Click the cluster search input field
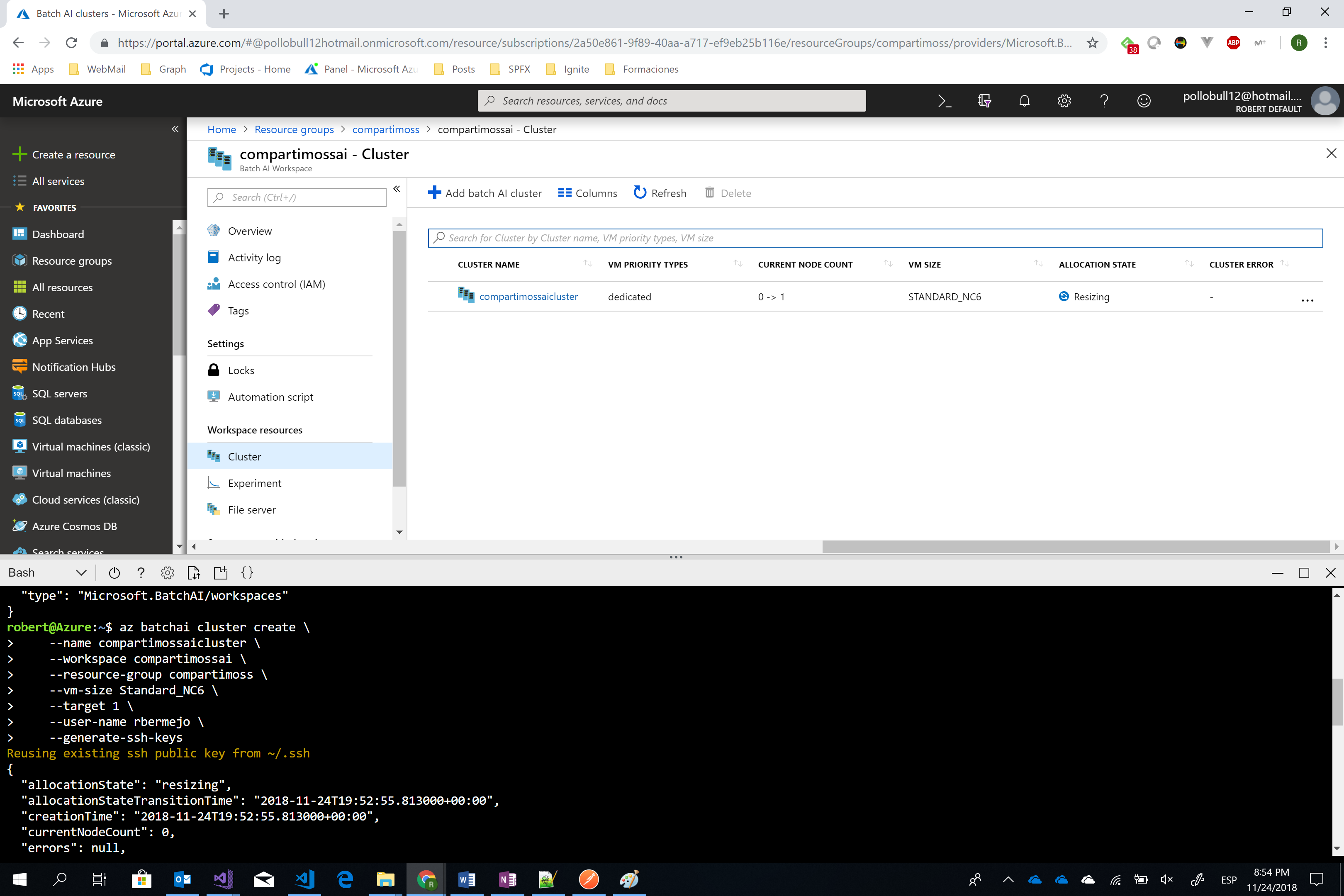This screenshot has height=896, width=1344. click(686, 238)
